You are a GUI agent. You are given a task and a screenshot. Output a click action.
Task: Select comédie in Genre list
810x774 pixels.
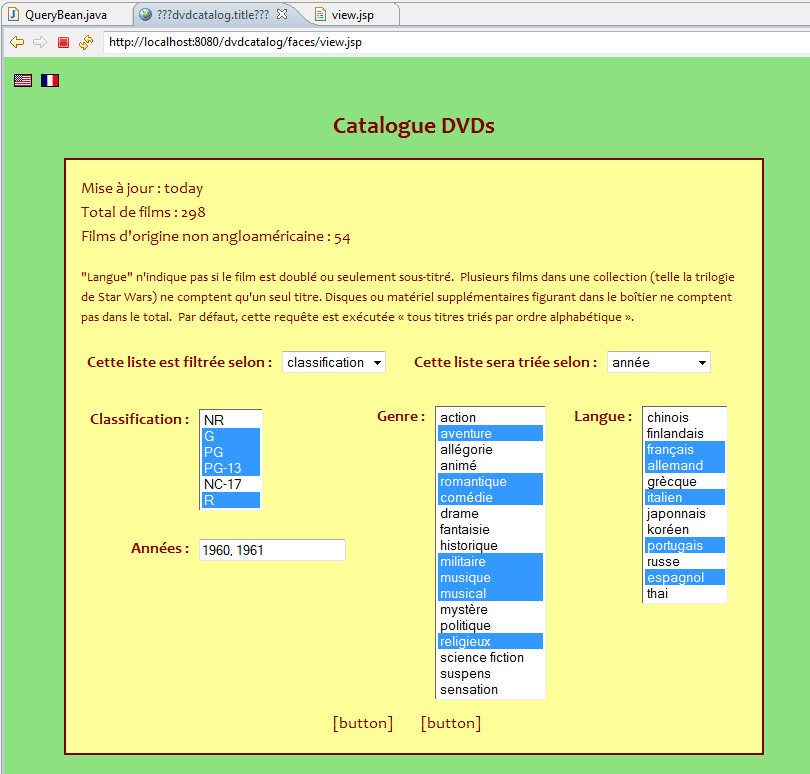pos(490,497)
